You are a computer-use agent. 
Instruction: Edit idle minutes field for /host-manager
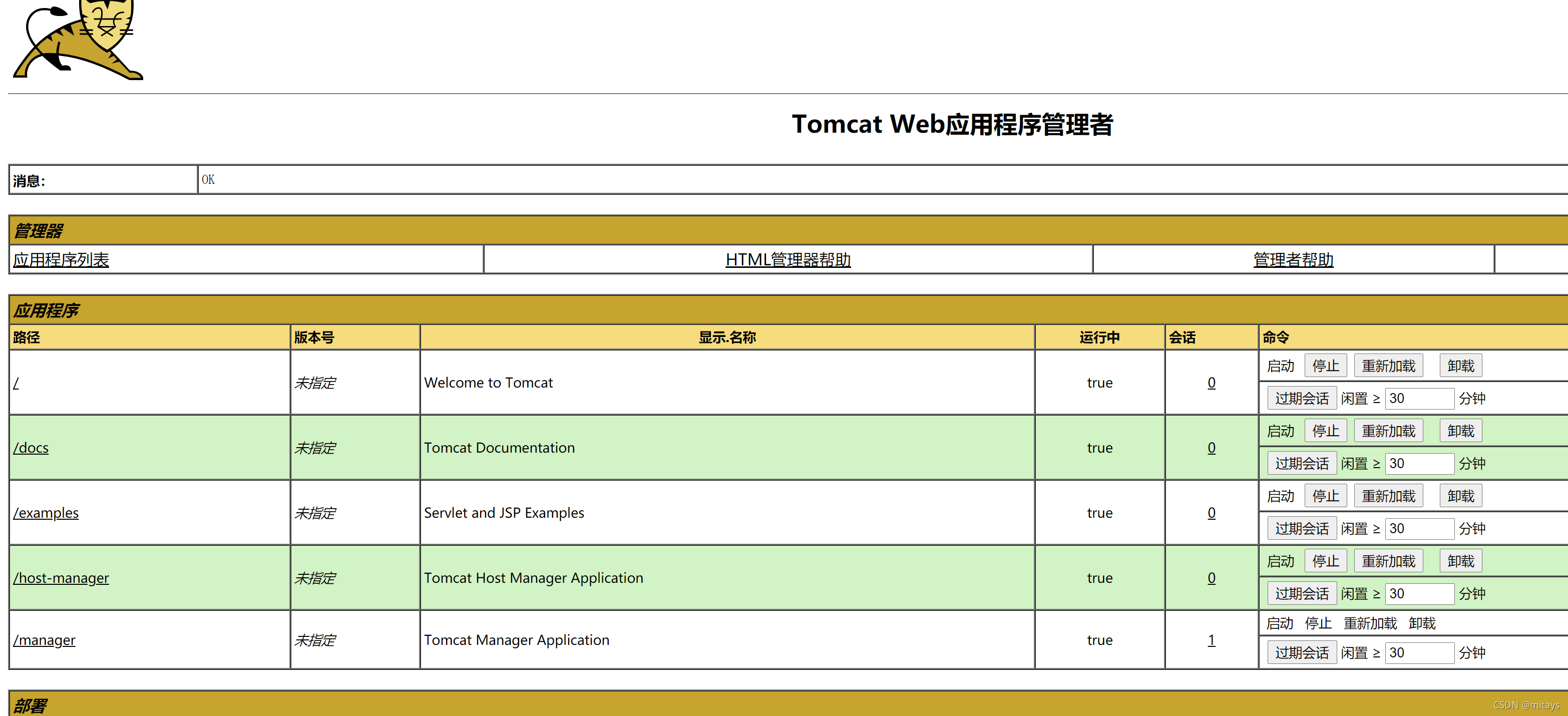(1419, 594)
